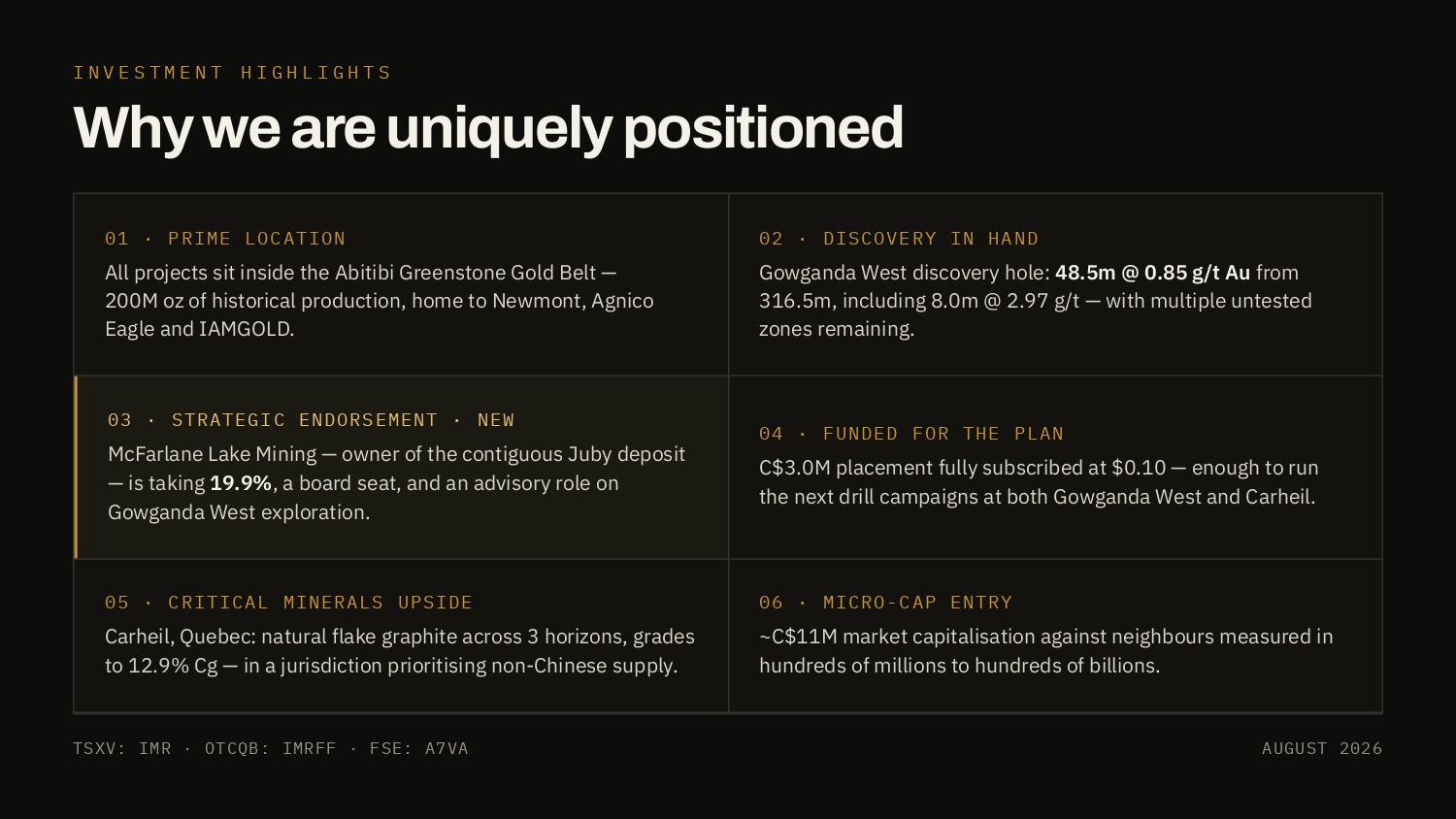Select the McFarlane Lake Mining paragraph
Viewport: 1456px width, 819px height.
pyautogui.click(x=397, y=483)
